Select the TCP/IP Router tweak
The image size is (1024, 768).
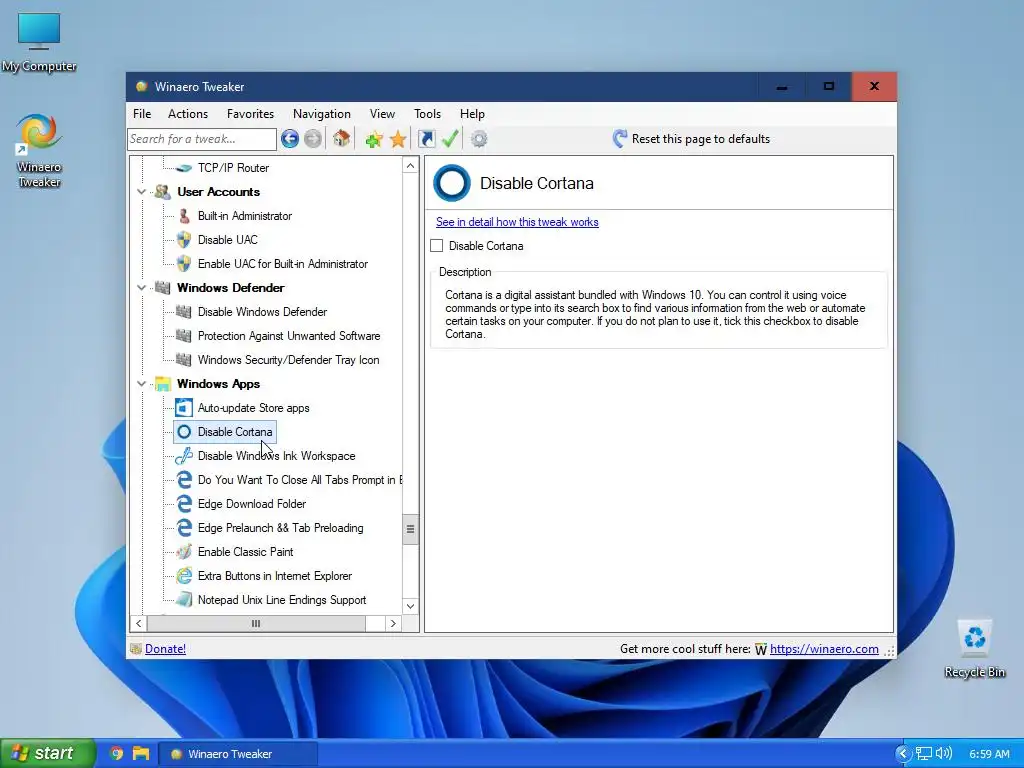pyautogui.click(x=233, y=168)
